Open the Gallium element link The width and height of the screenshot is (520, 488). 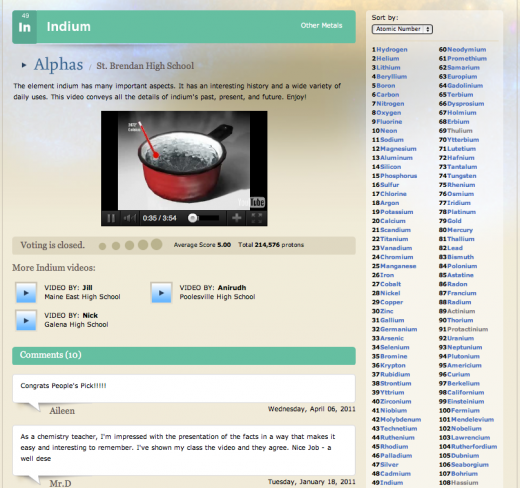point(392,320)
